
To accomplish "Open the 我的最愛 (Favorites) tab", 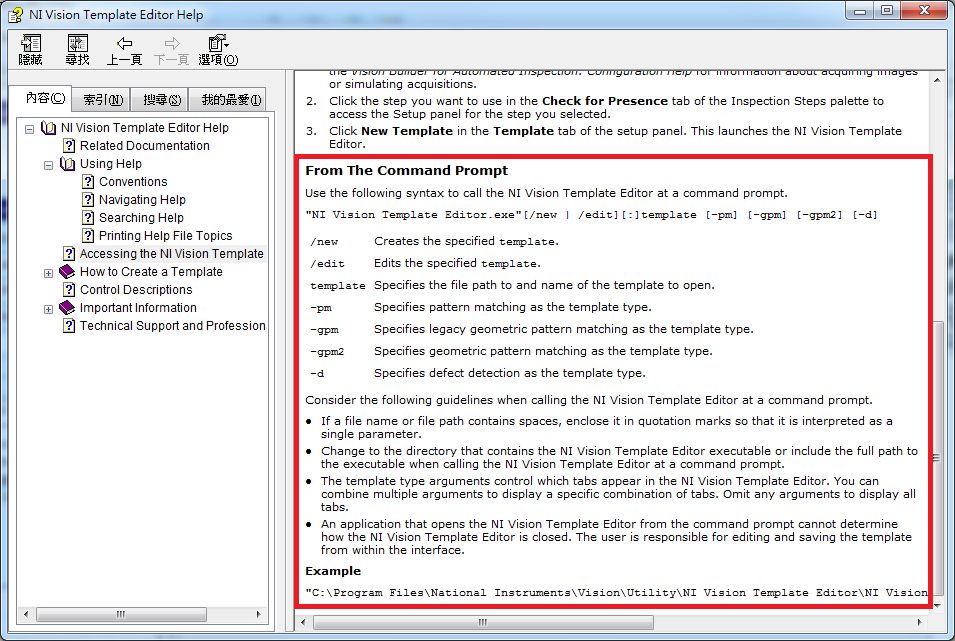I will tap(231, 99).
